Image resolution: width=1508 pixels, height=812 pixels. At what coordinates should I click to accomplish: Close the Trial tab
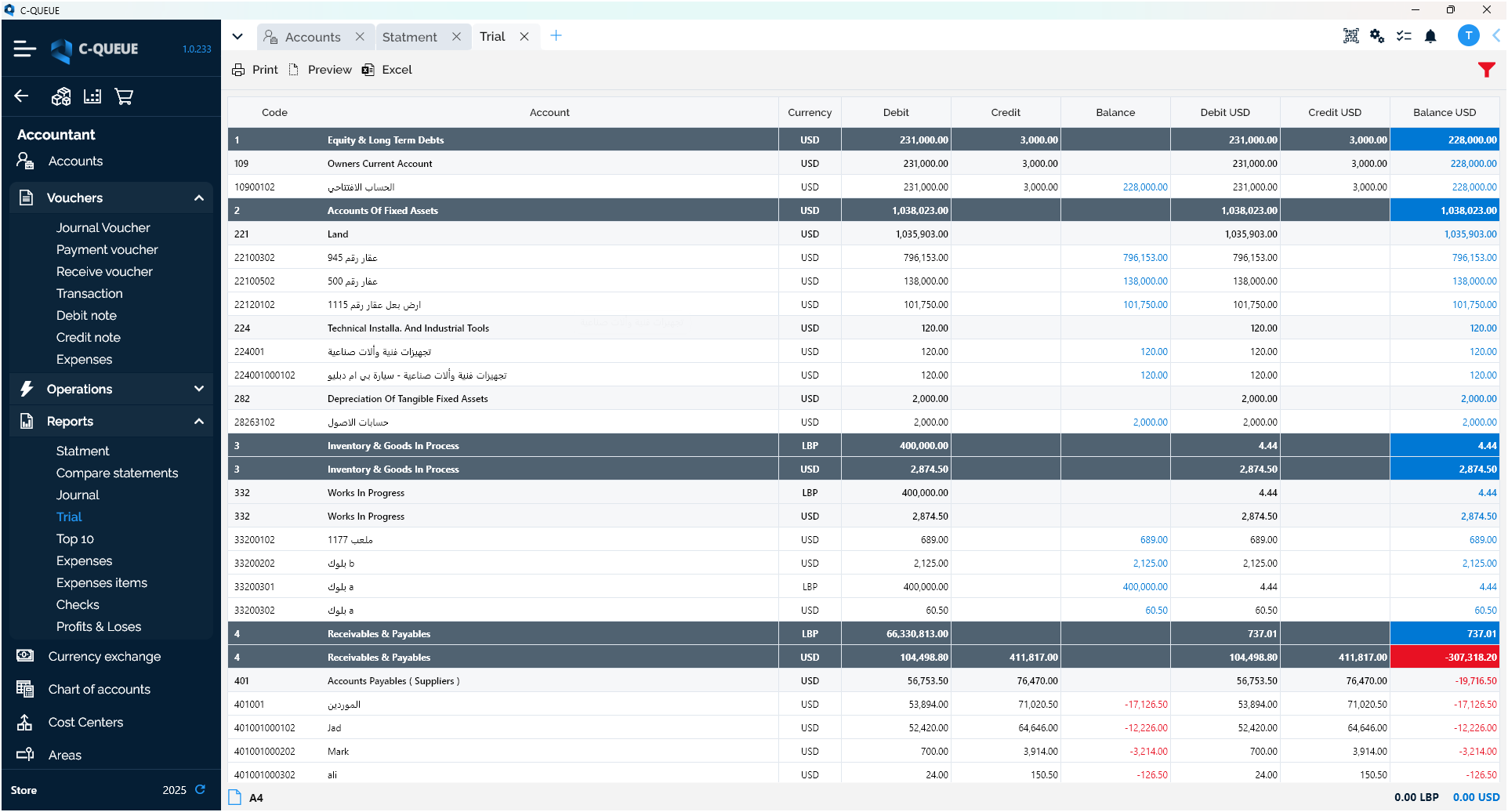(x=524, y=37)
